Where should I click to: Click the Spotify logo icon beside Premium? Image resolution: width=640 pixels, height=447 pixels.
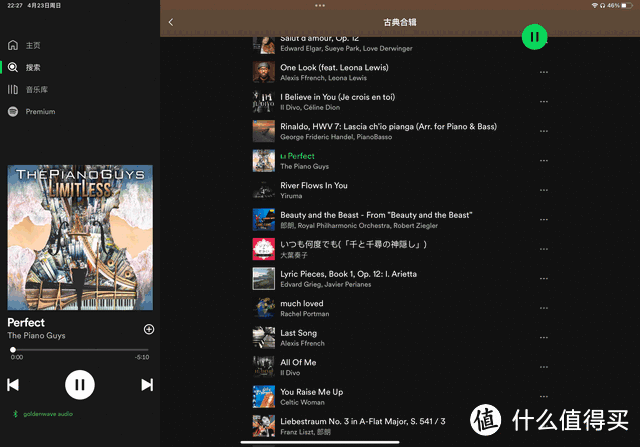[x=13, y=111]
